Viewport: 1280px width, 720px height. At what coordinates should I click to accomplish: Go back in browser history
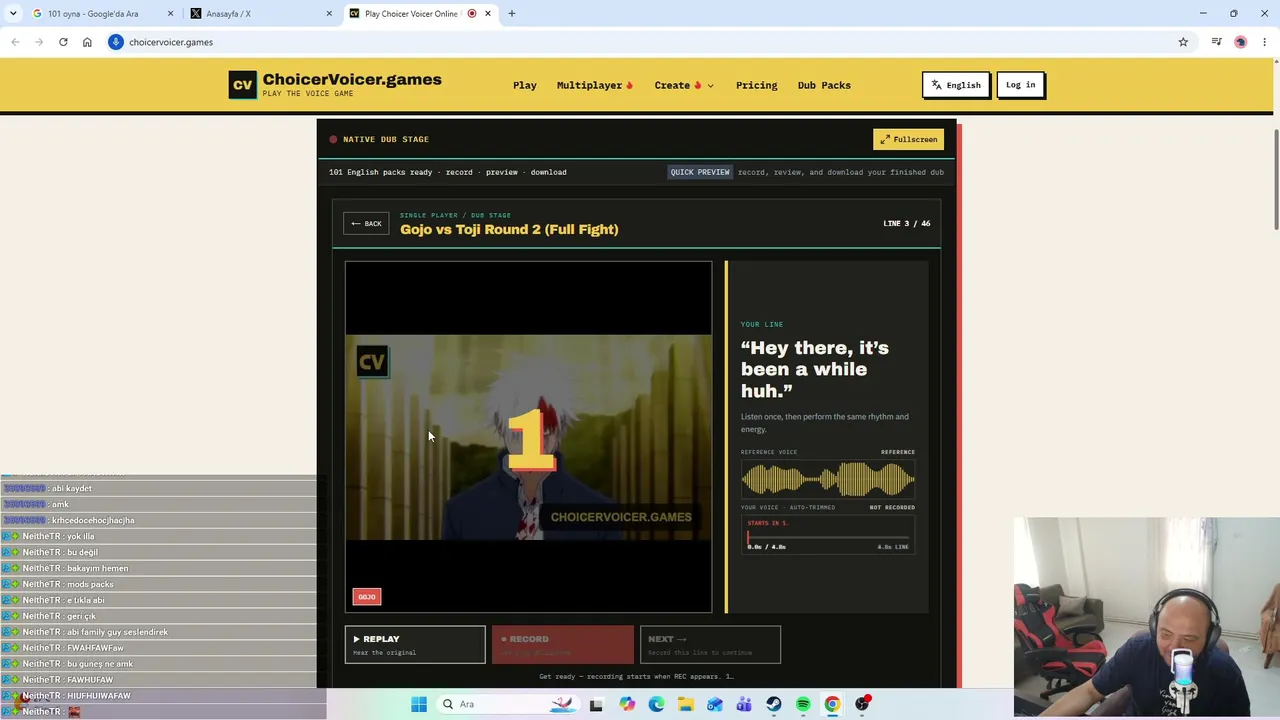pos(15,42)
